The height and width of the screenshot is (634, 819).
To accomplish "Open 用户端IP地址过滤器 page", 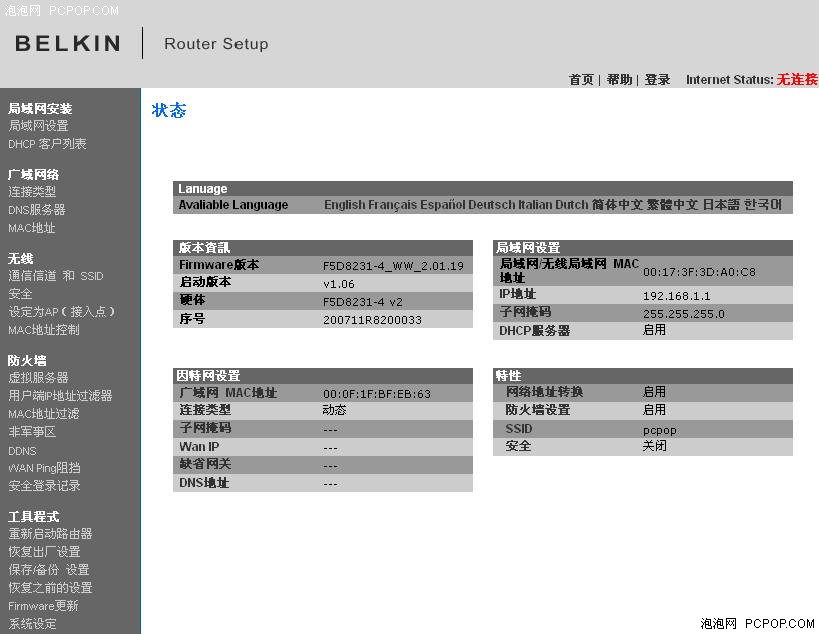I will point(60,396).
